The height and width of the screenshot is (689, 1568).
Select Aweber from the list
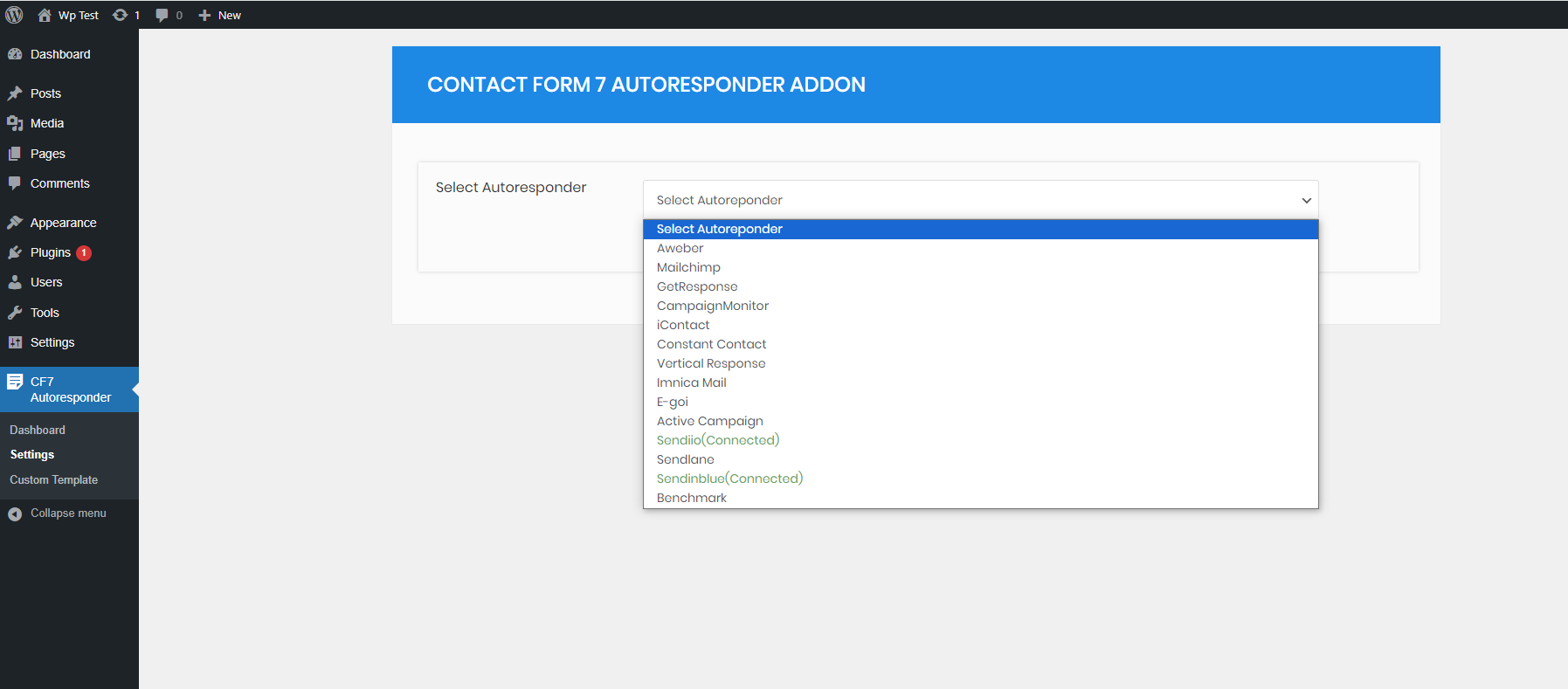[980, 248]
